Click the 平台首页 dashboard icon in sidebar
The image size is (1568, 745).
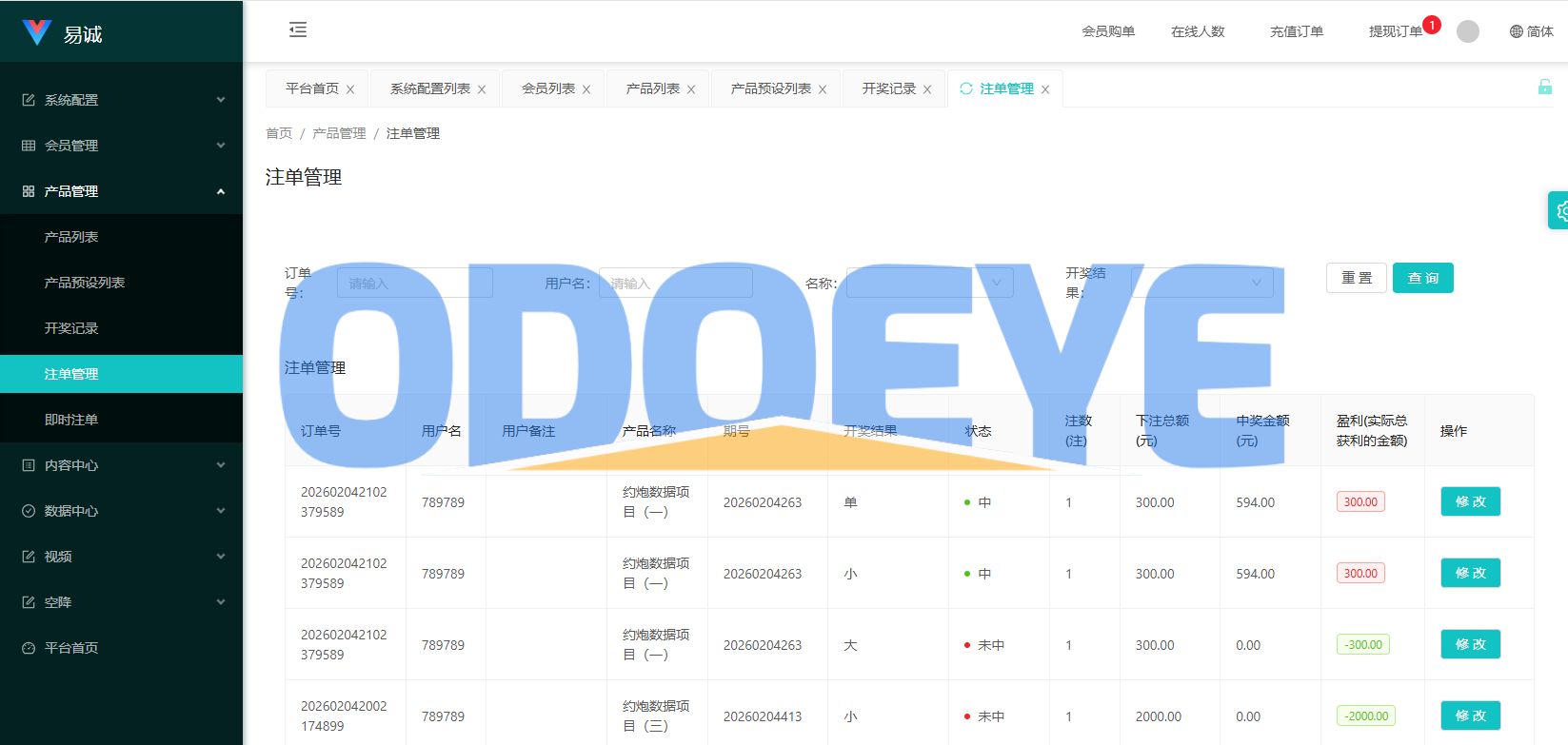pyautogui.click(x=29, y=648)
